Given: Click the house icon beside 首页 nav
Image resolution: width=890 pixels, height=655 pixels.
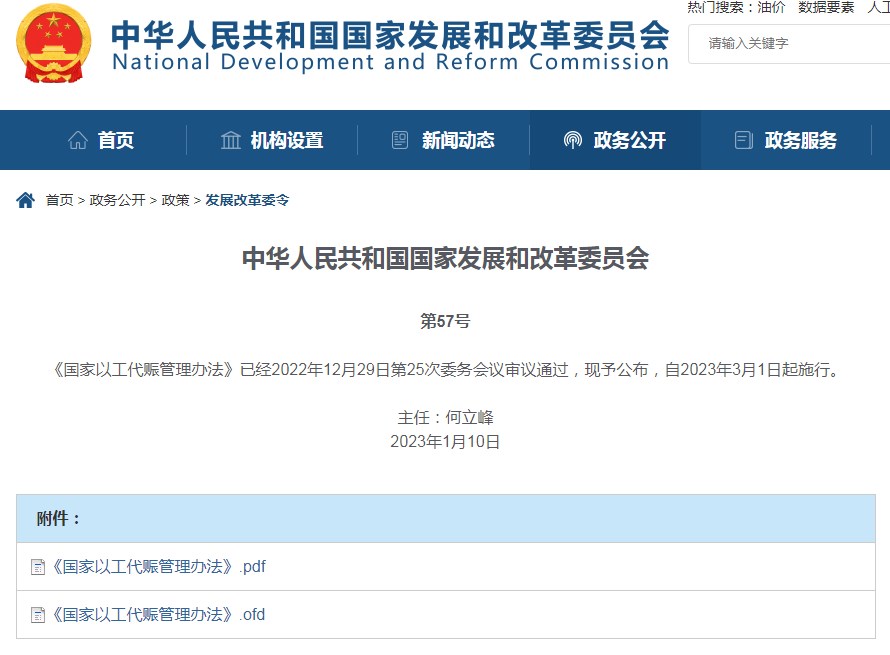Looking at the screenshot, I should (x=78, y=140).
